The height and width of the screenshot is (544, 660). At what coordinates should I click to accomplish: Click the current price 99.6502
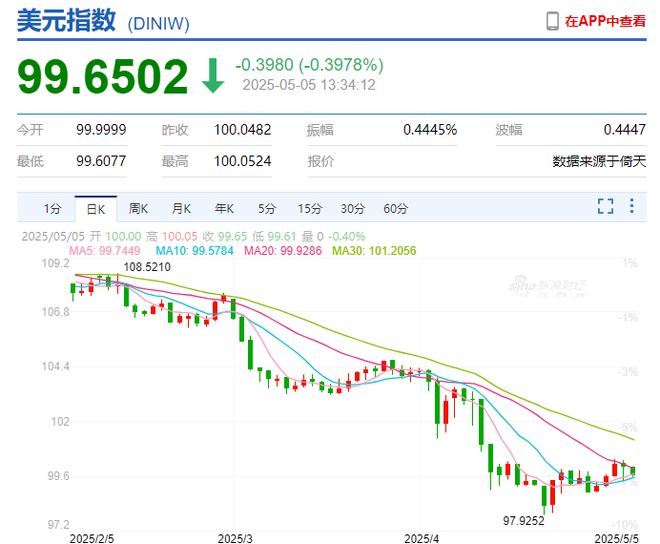(102, 76)
